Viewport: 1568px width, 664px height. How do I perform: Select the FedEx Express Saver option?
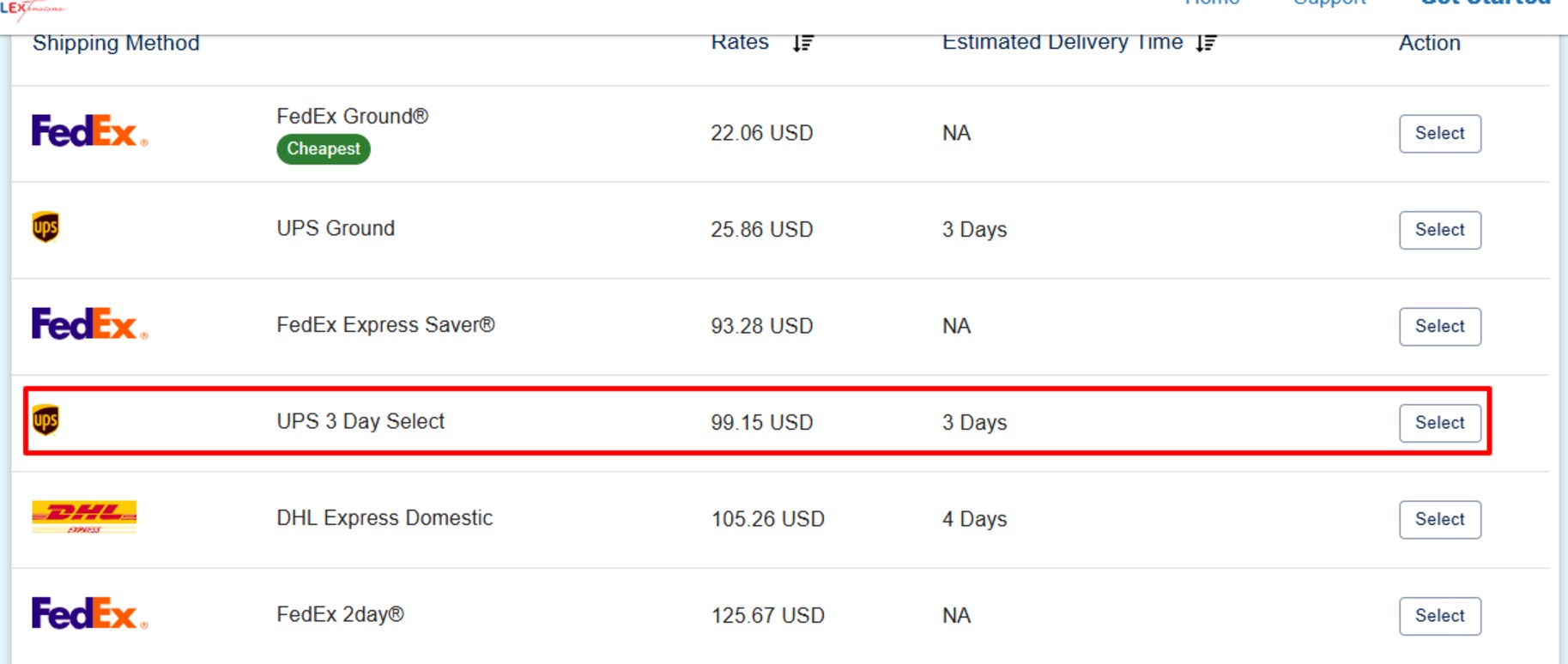[x=1439, y=326]
